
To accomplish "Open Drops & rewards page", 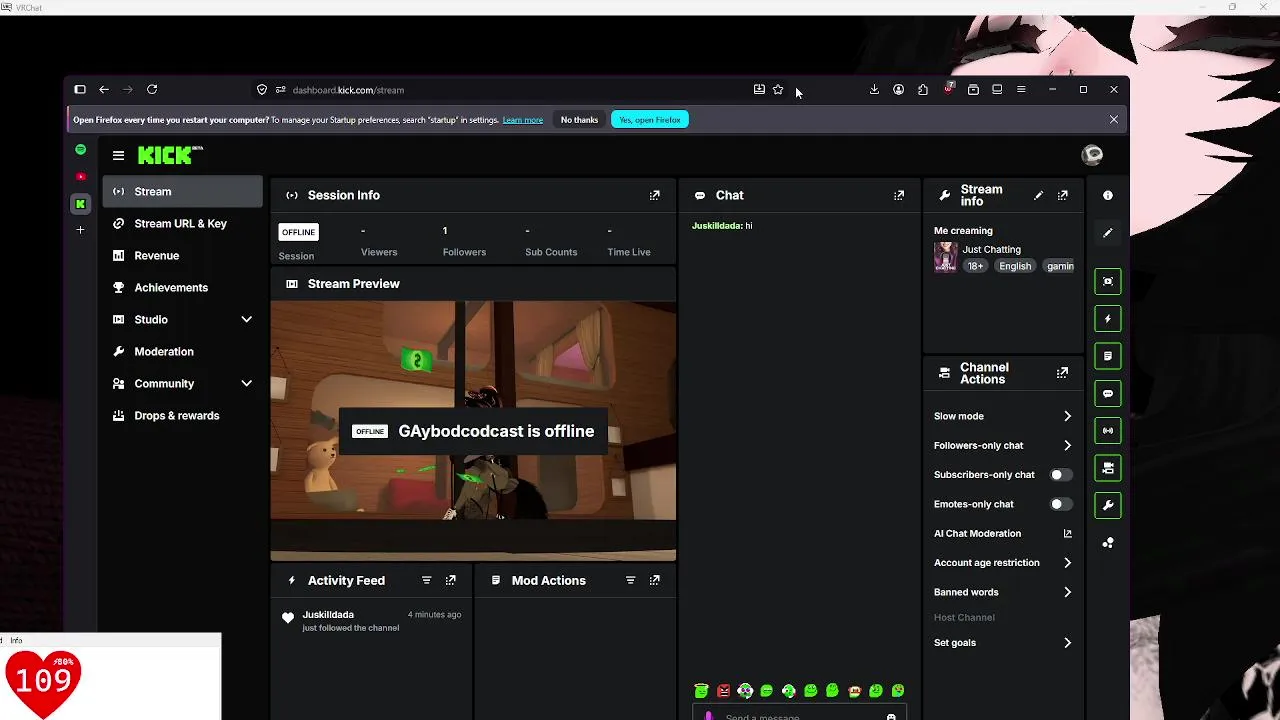I will click(x=182, y=416).
